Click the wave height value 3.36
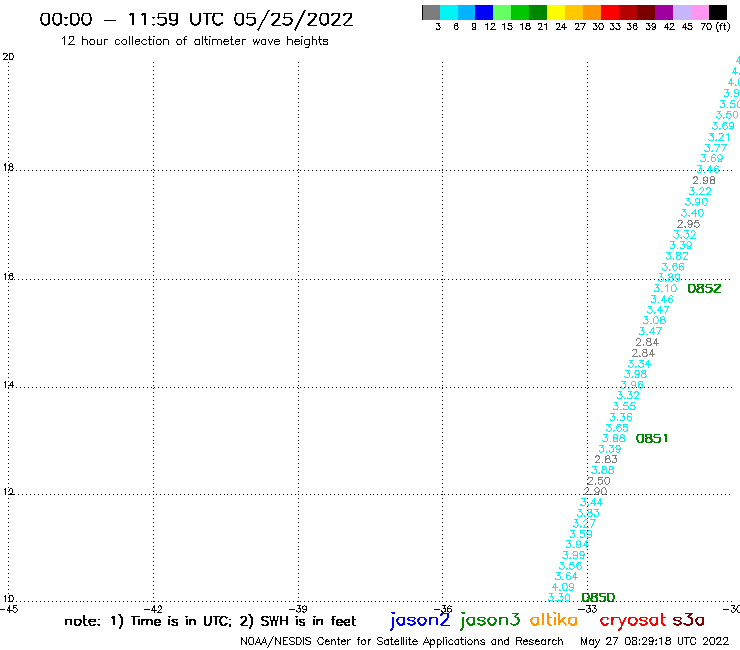 coord(621,417)
